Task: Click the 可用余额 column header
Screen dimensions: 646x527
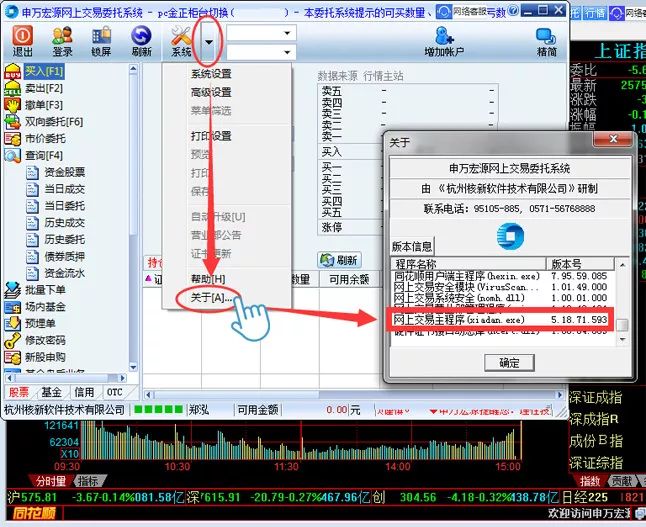Action: pos(349,279)
